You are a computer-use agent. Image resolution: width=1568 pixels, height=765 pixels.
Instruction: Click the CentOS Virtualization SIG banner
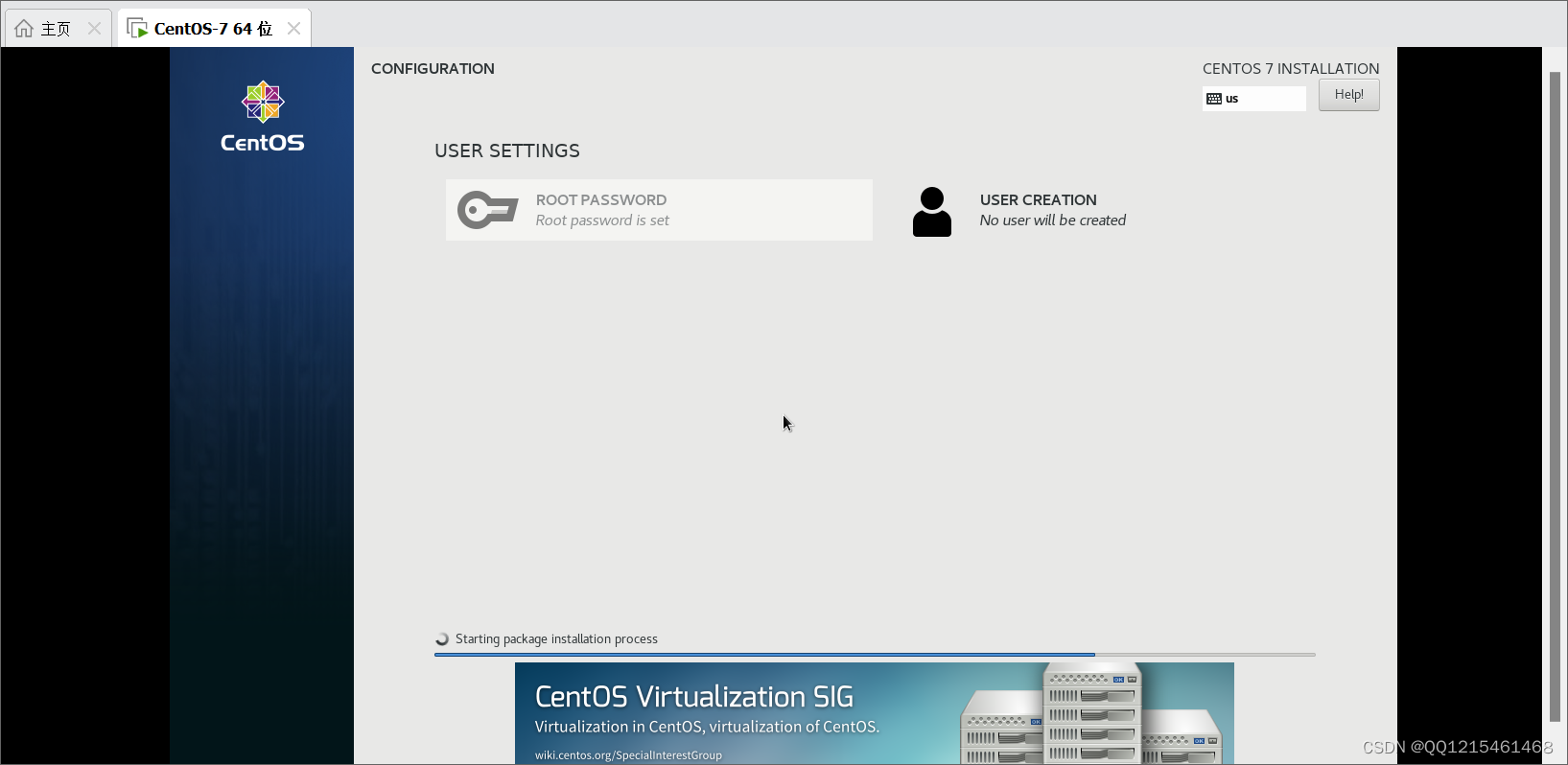tap(874, 713)
